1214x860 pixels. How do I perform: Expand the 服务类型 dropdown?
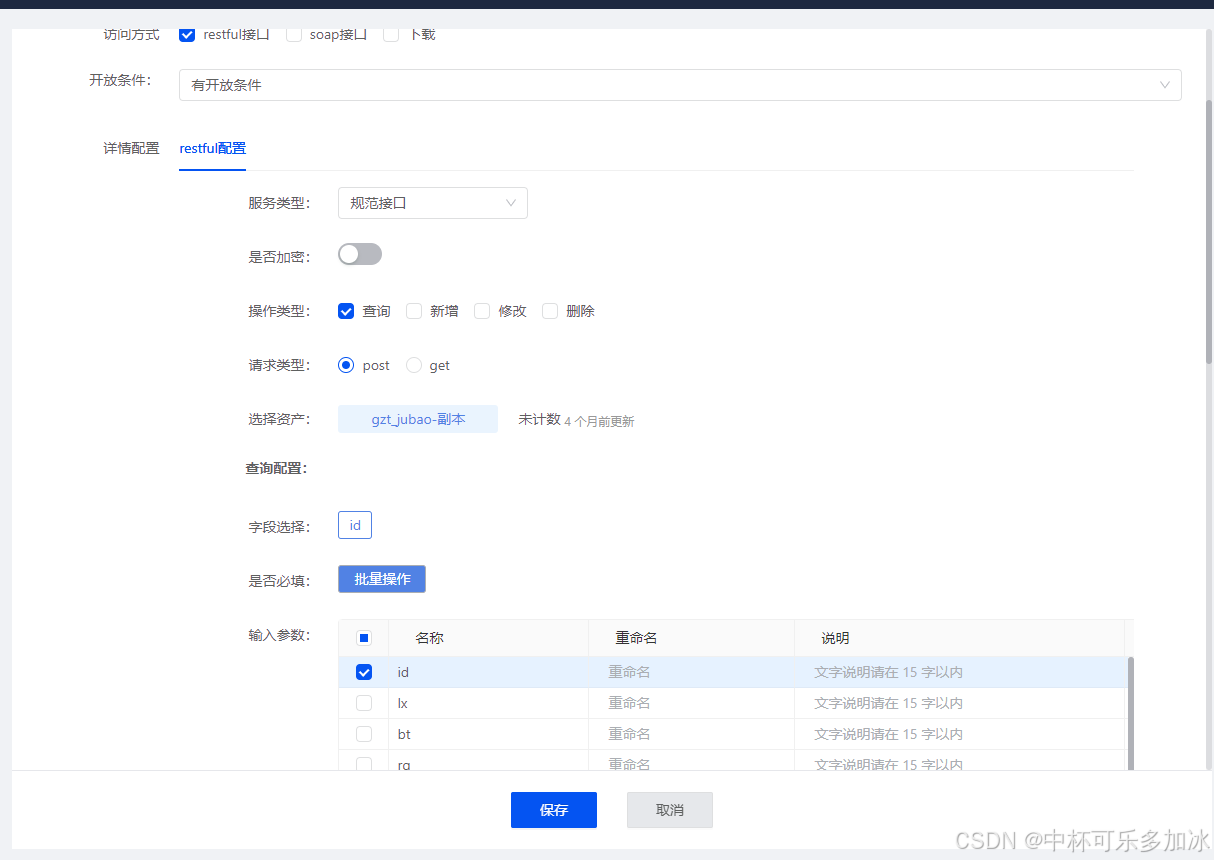432,203
